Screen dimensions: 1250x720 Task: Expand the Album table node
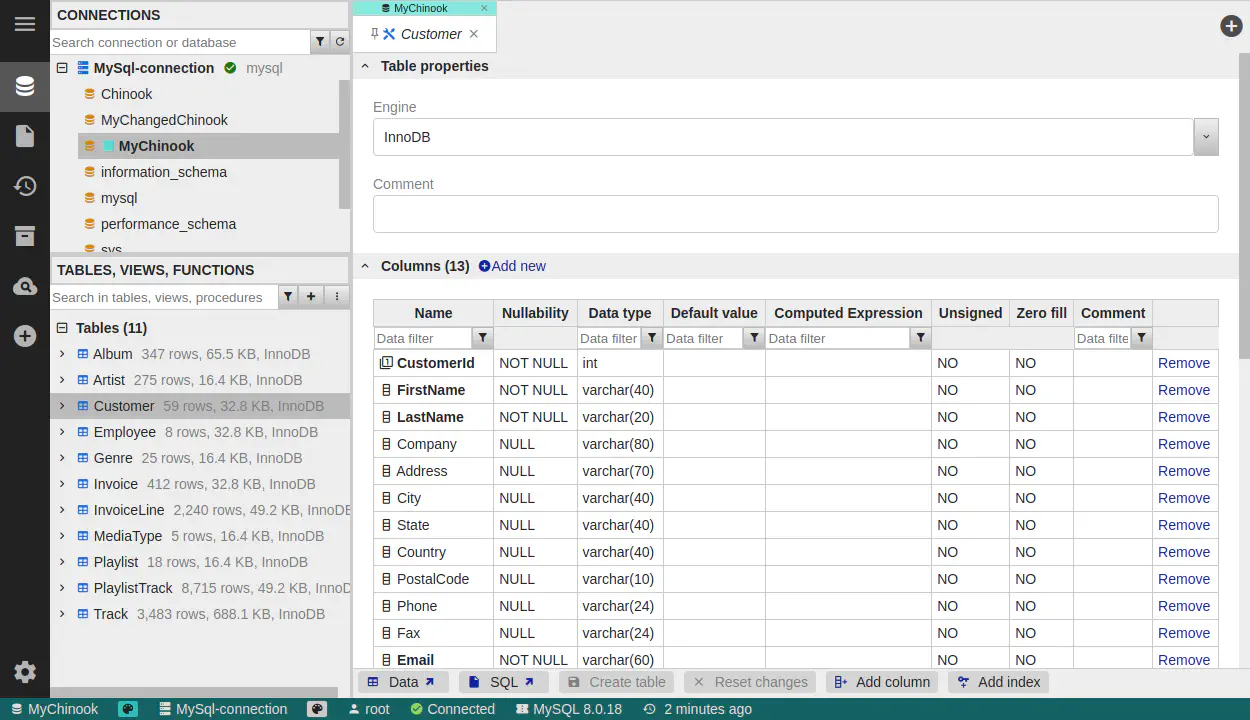pos(62,354)
